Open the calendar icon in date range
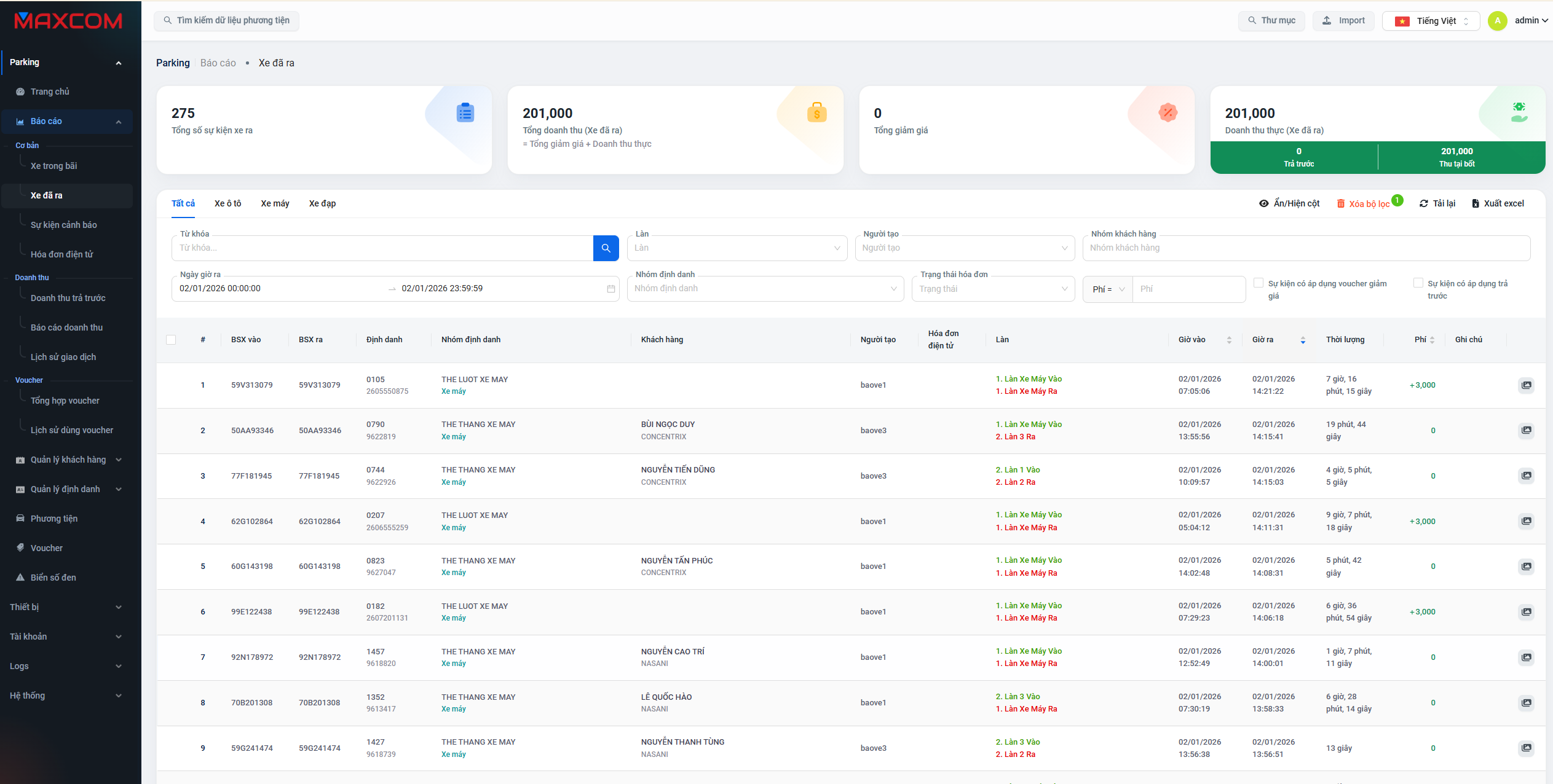The width and height of the screenshot is (1553, 784). tap(611, 289)
